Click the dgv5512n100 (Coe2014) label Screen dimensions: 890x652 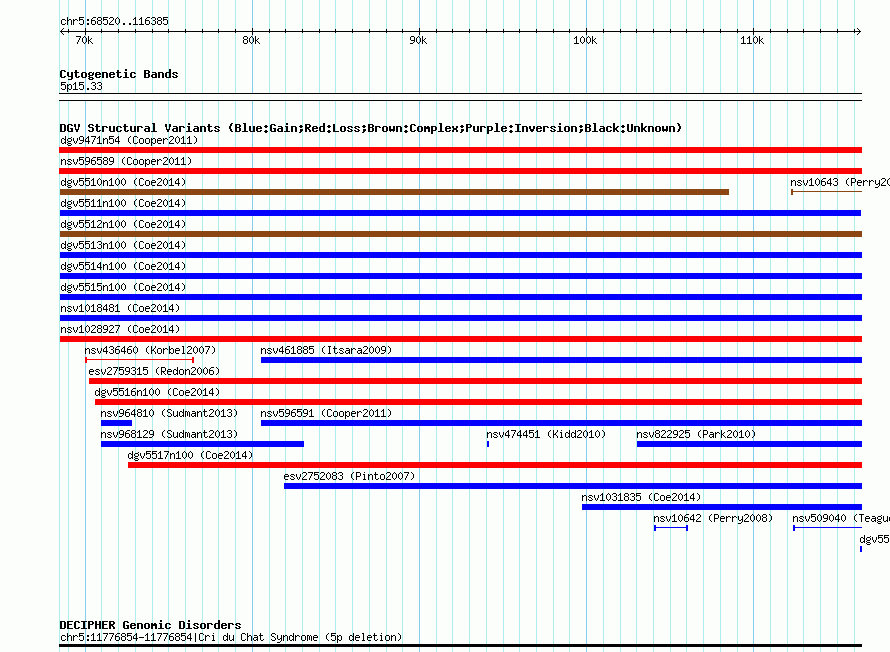click(x=123, y=225)
